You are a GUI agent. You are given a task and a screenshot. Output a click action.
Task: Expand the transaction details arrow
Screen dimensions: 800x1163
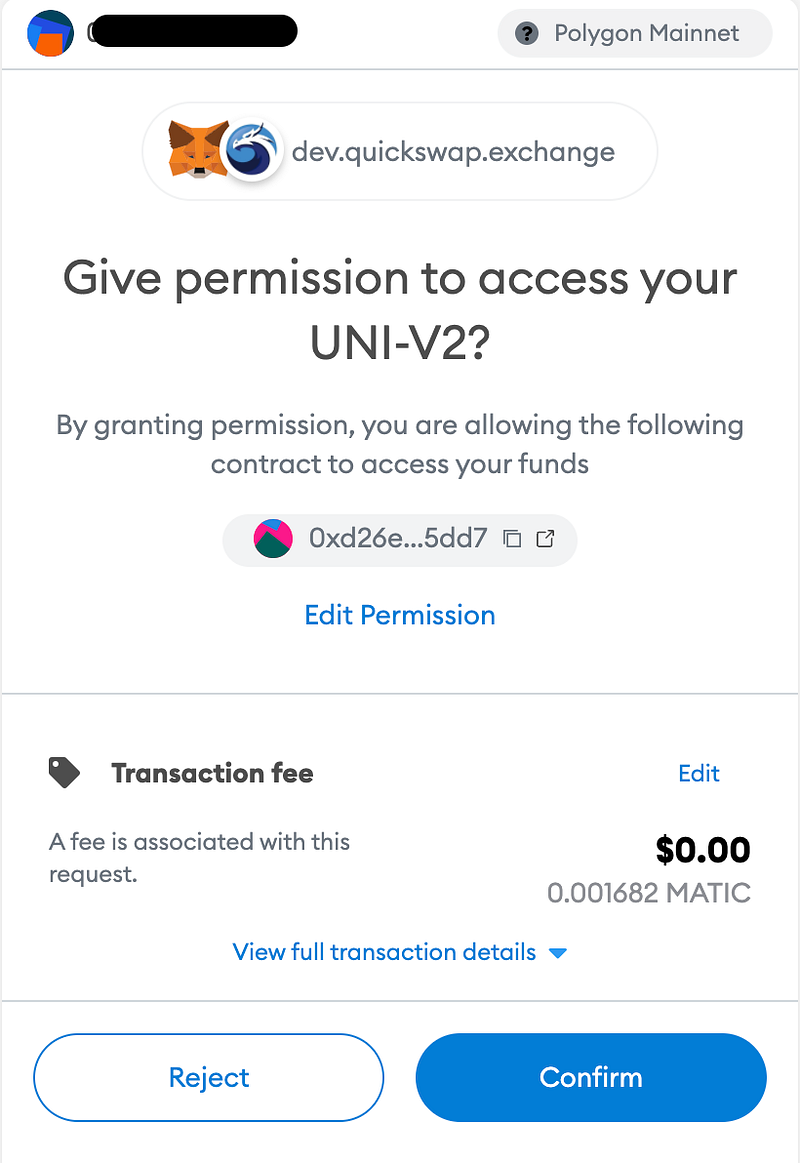[558, 953]
